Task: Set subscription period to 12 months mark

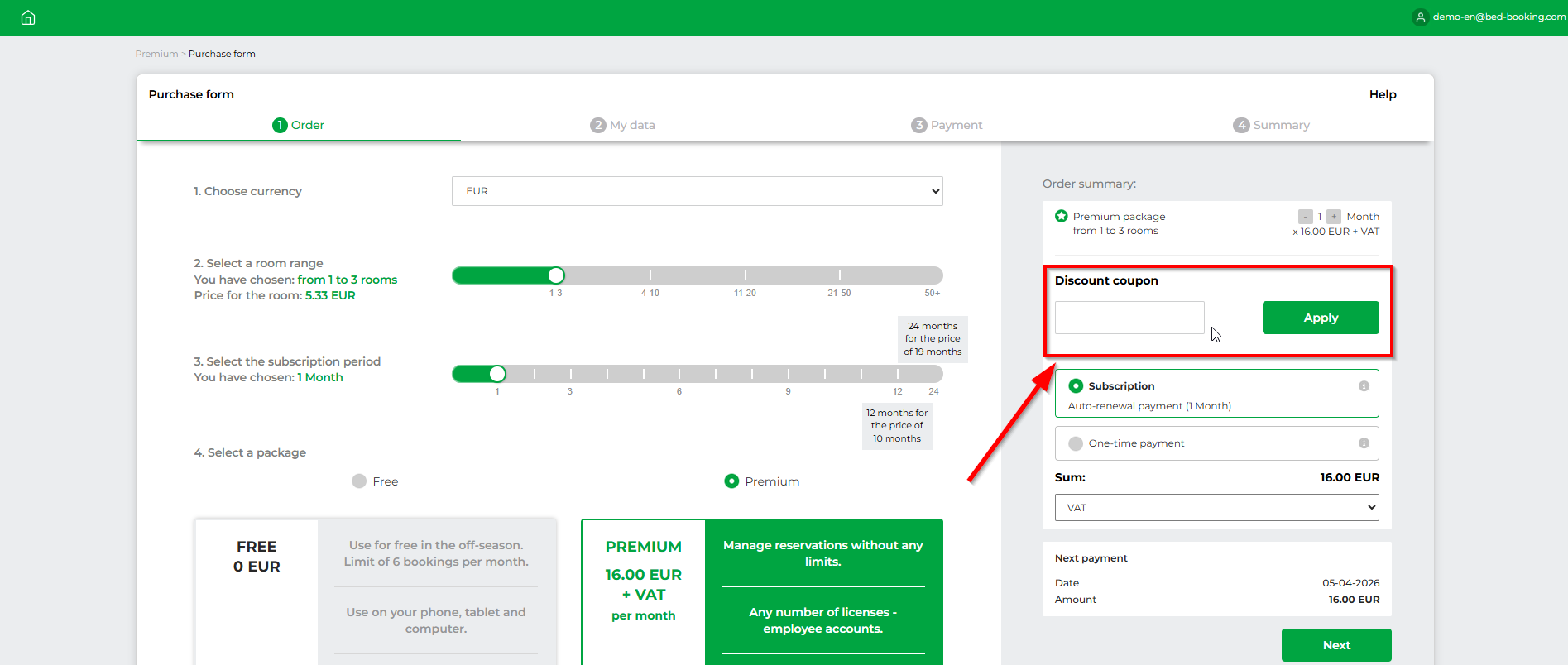Action: [x=898, y=374]
